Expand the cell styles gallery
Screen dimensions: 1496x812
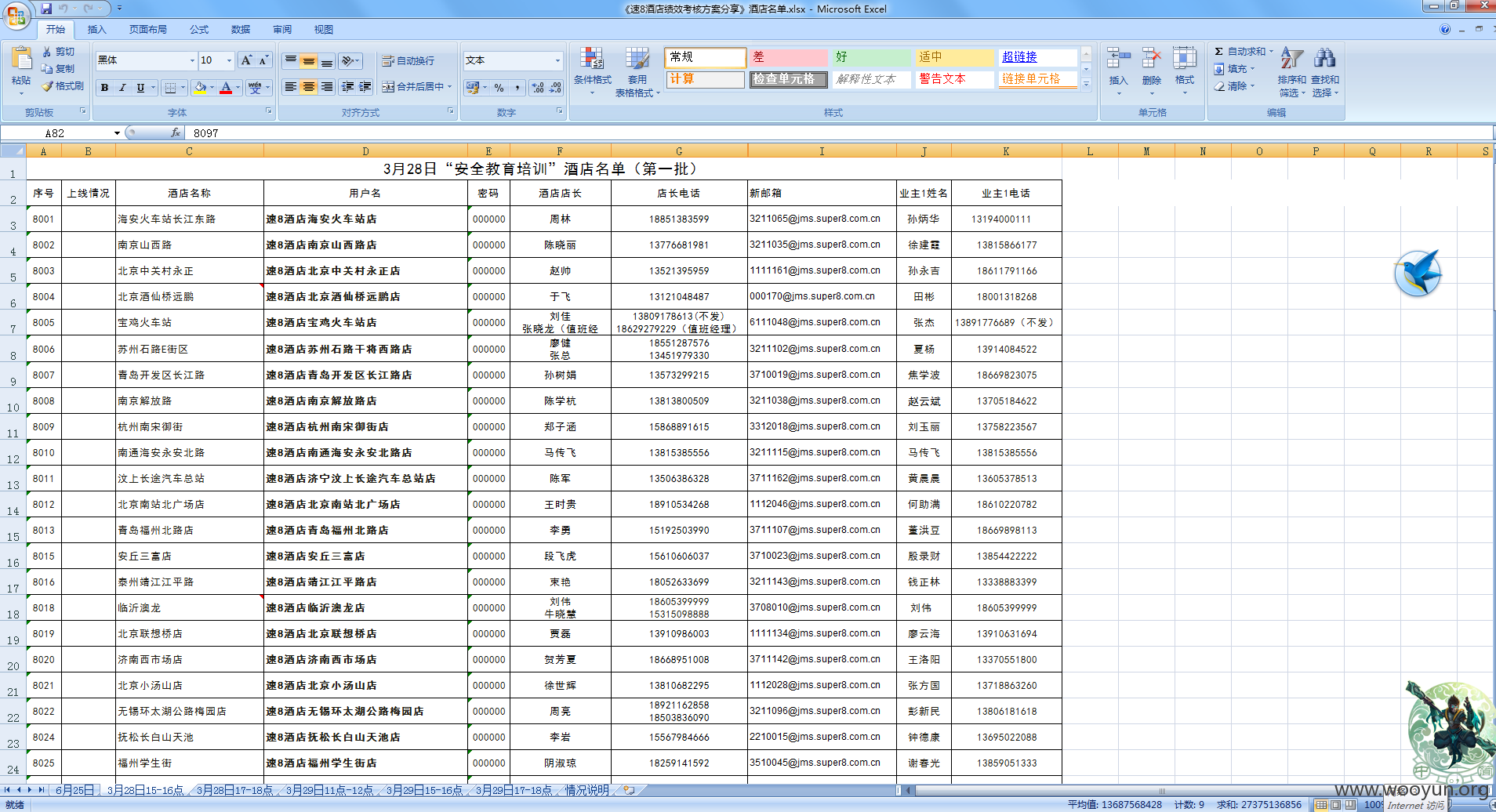(x=1086, y=85)
